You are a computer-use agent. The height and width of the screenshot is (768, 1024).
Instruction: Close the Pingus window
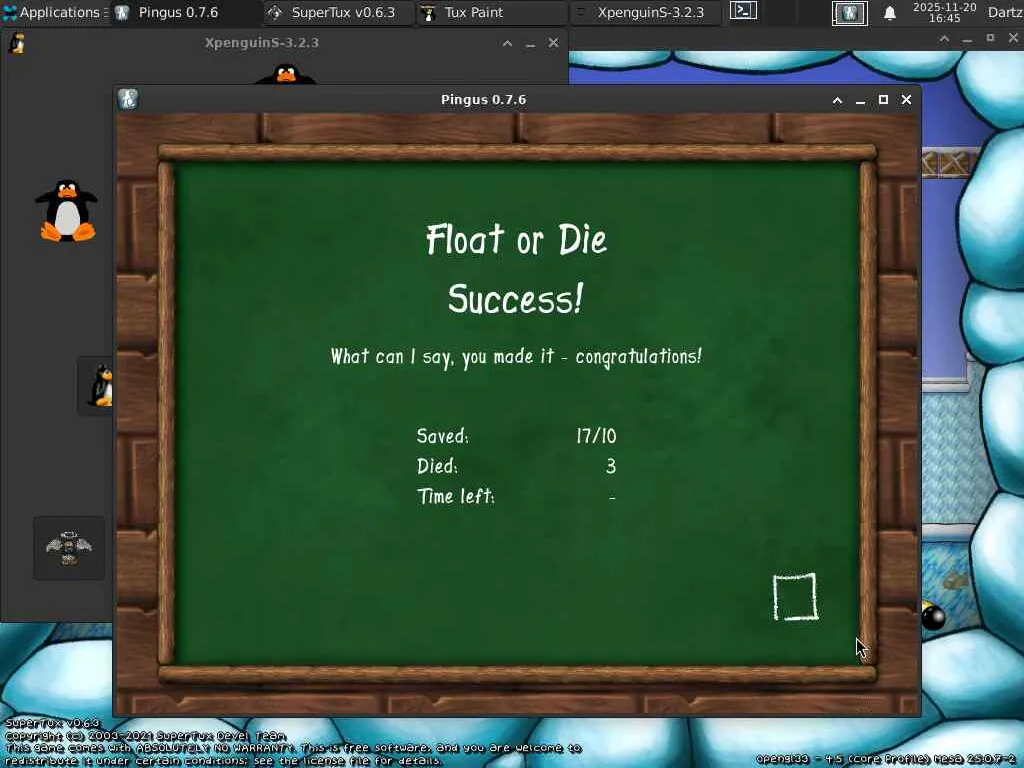(x=906, y=100)
